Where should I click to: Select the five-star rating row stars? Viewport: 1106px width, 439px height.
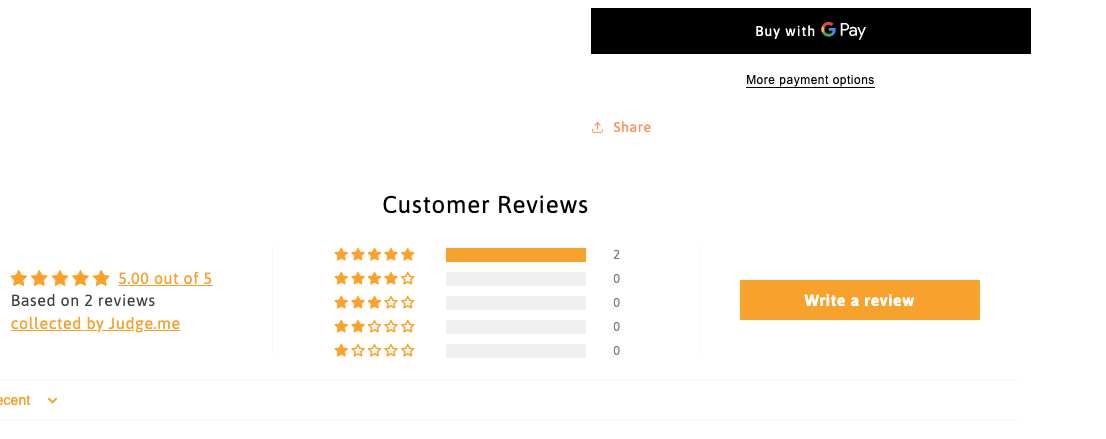click(374, 255)
